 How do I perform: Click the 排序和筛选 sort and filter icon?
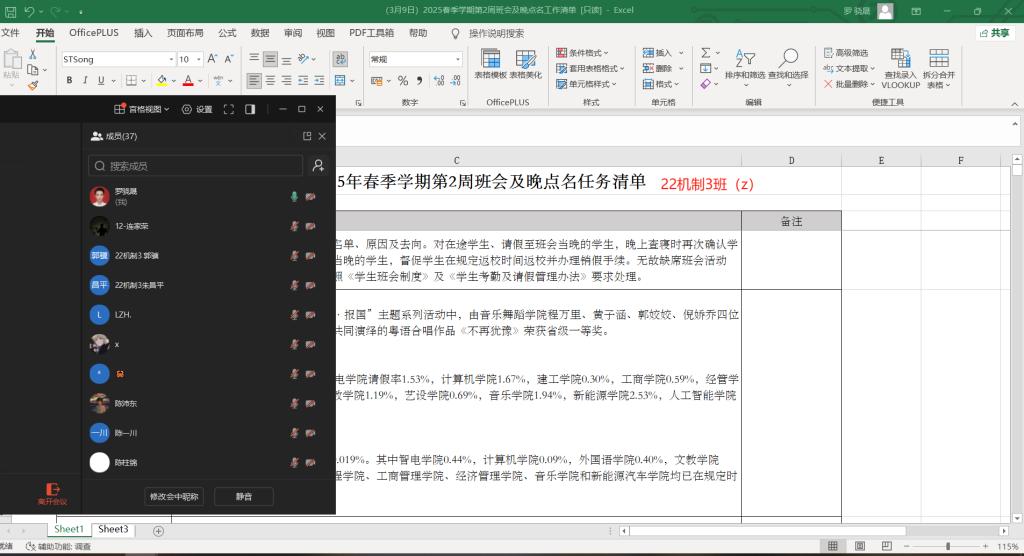744,64
